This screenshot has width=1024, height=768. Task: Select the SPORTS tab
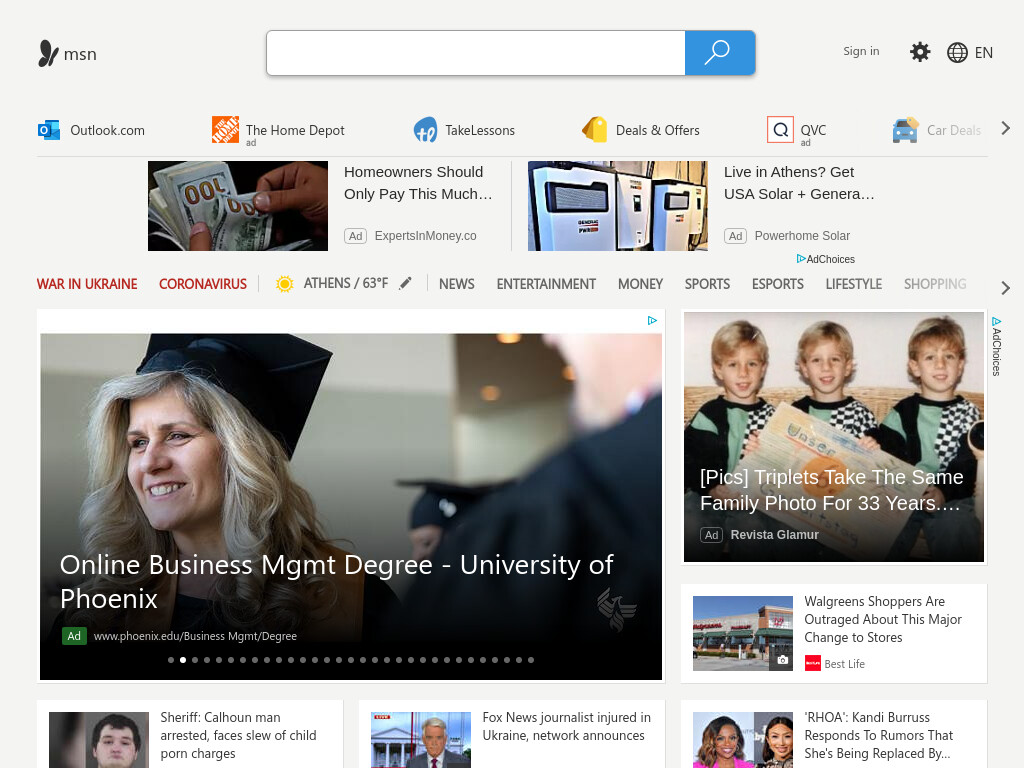tap(707, 284)
